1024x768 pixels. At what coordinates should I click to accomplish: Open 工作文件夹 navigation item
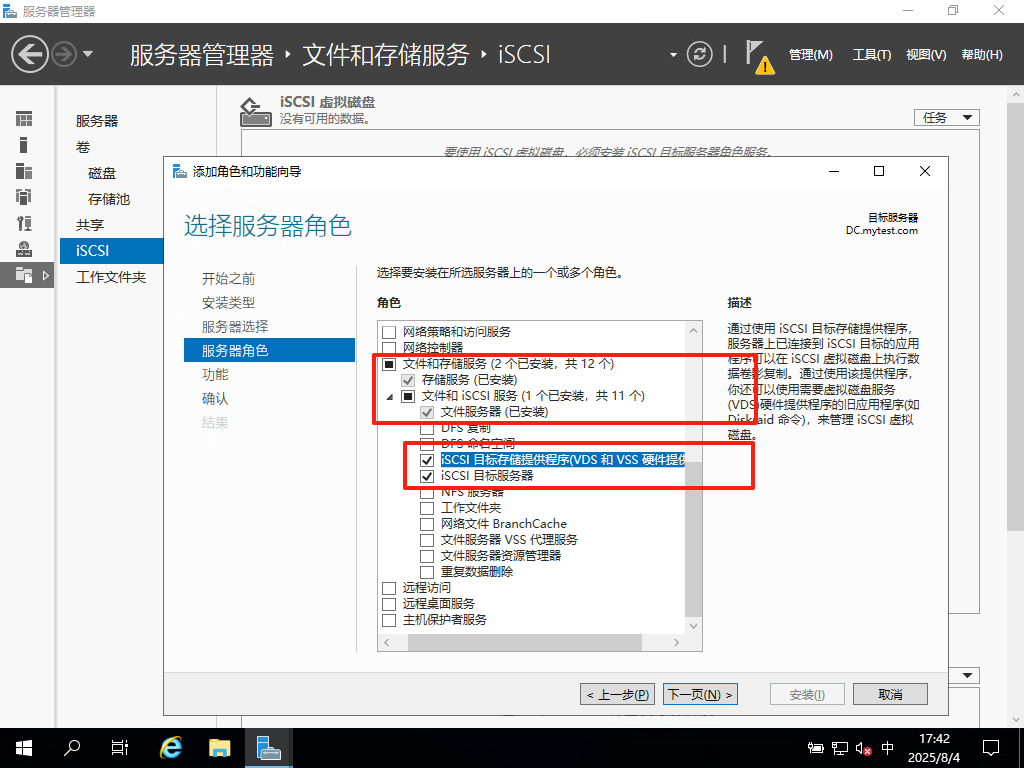(111, 277)
